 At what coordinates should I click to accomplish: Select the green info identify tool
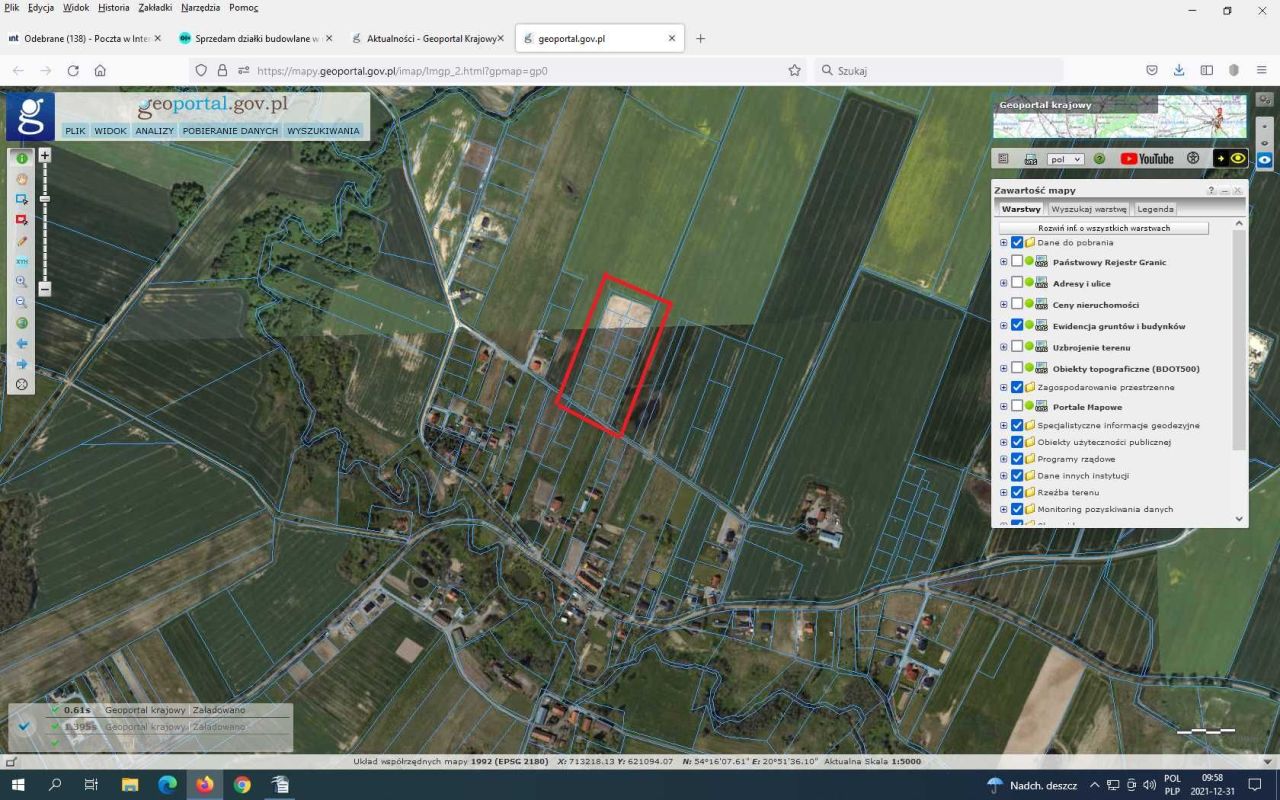[21, 158]
